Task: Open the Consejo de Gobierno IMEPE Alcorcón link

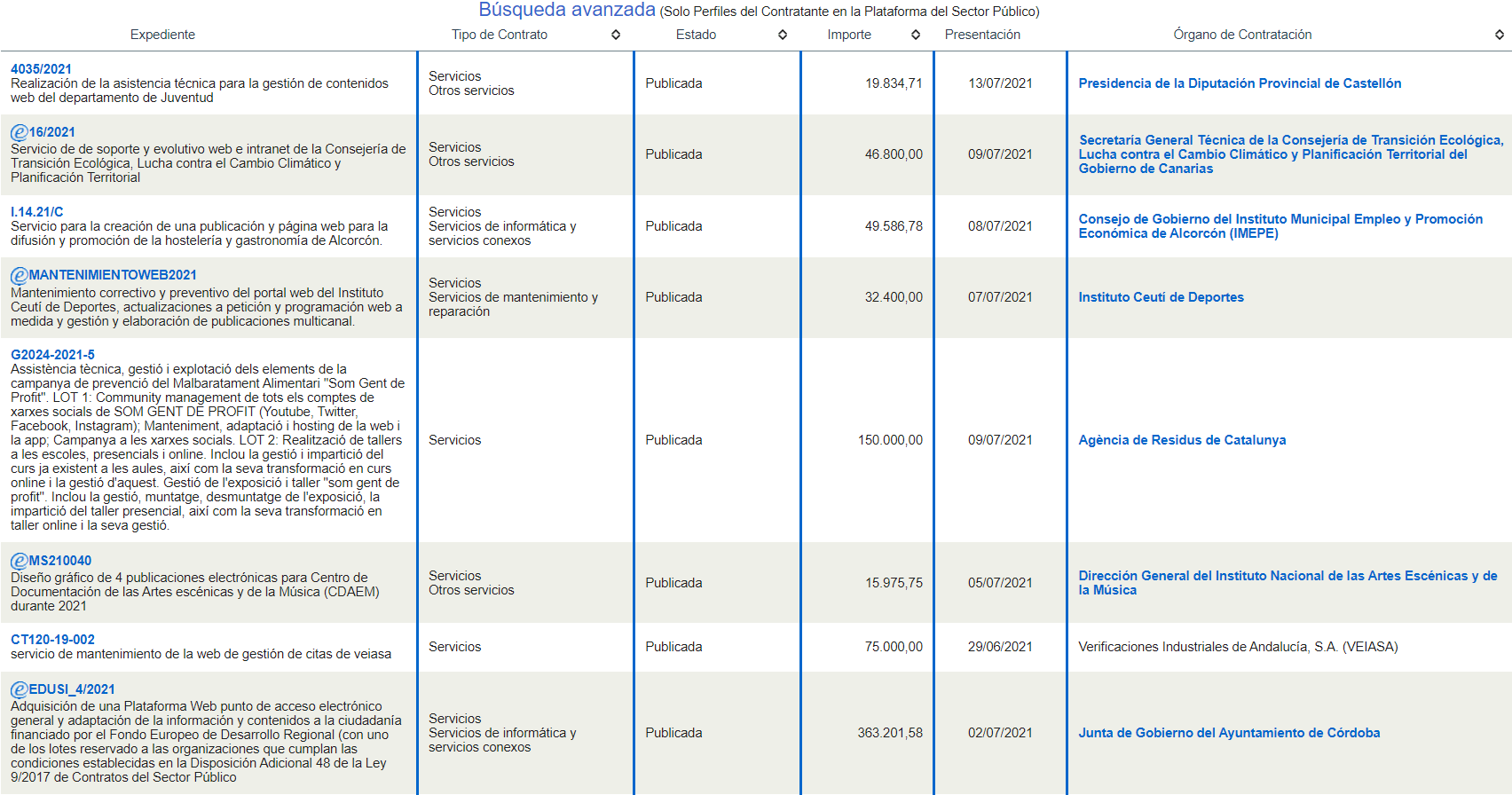Action: (x=1280, y=226)
